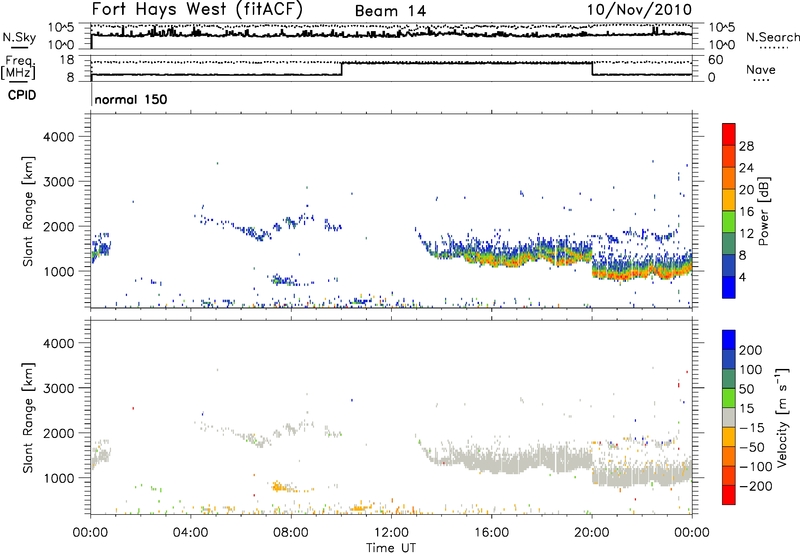Click the '16:00' time tick label

(492, 533)
